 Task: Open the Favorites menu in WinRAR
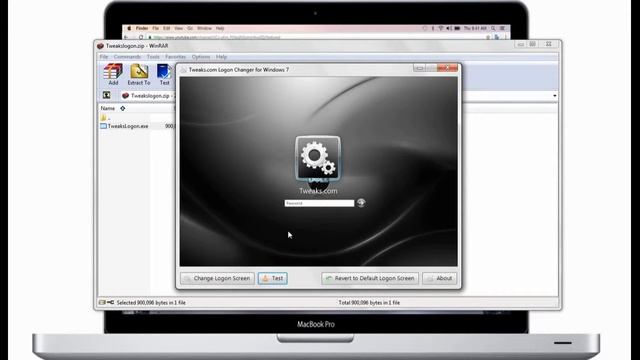coord(176,57)
